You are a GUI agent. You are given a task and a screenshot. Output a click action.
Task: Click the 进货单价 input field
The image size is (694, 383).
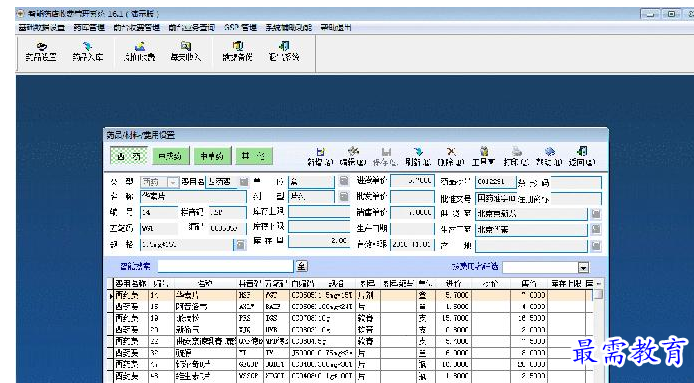413,182
